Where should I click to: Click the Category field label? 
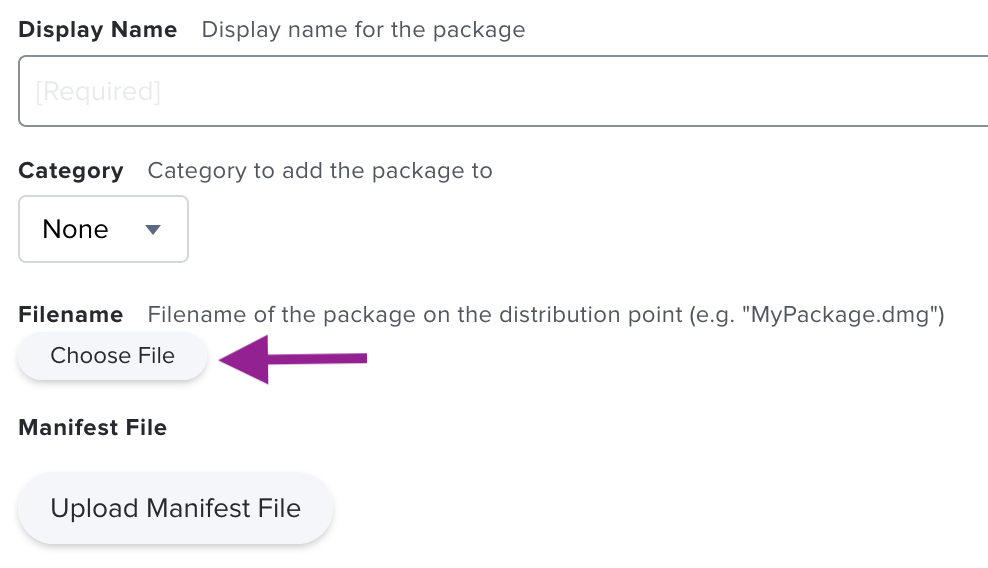coord(71,171)
